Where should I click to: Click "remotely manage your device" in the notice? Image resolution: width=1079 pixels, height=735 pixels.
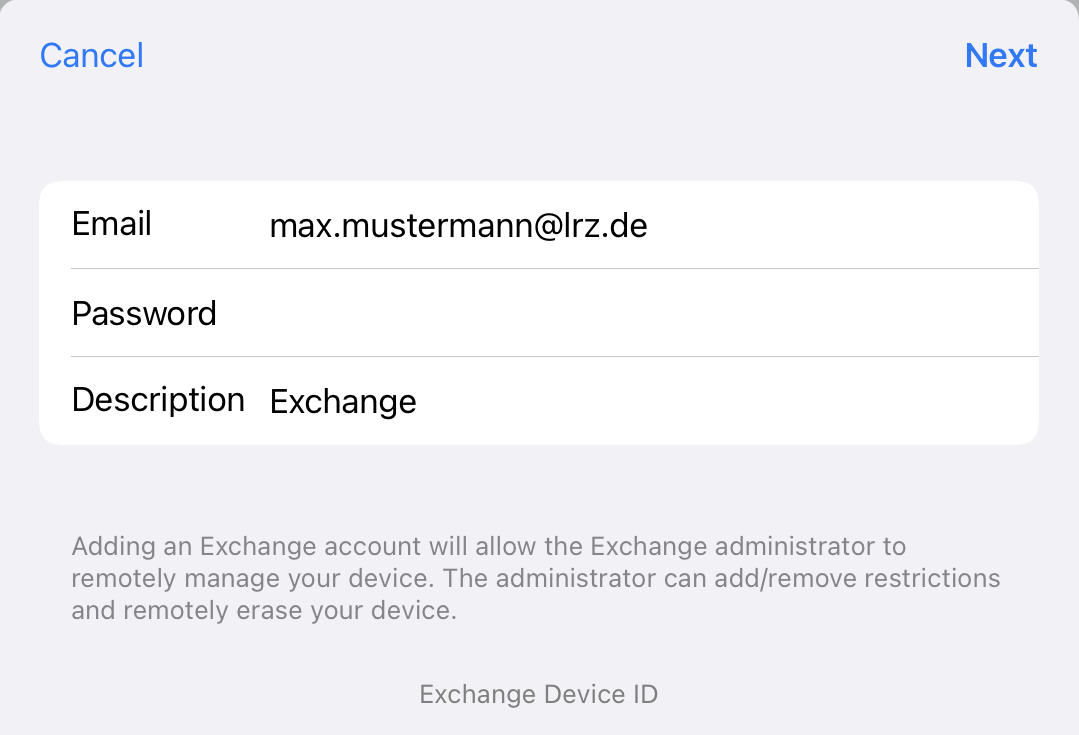coord(253,579)
